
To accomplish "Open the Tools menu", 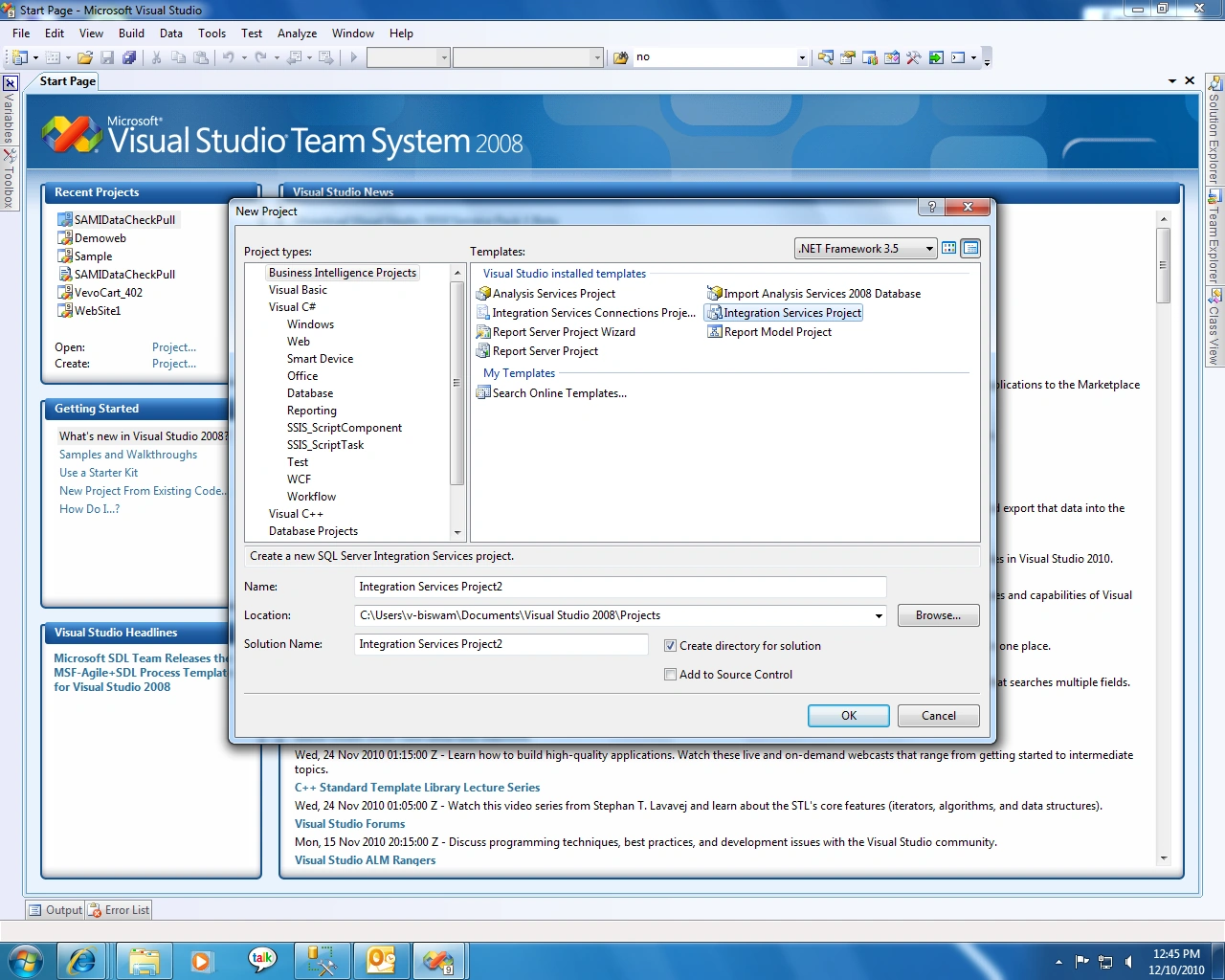I will pyautogui.click(x=212, y=33).
